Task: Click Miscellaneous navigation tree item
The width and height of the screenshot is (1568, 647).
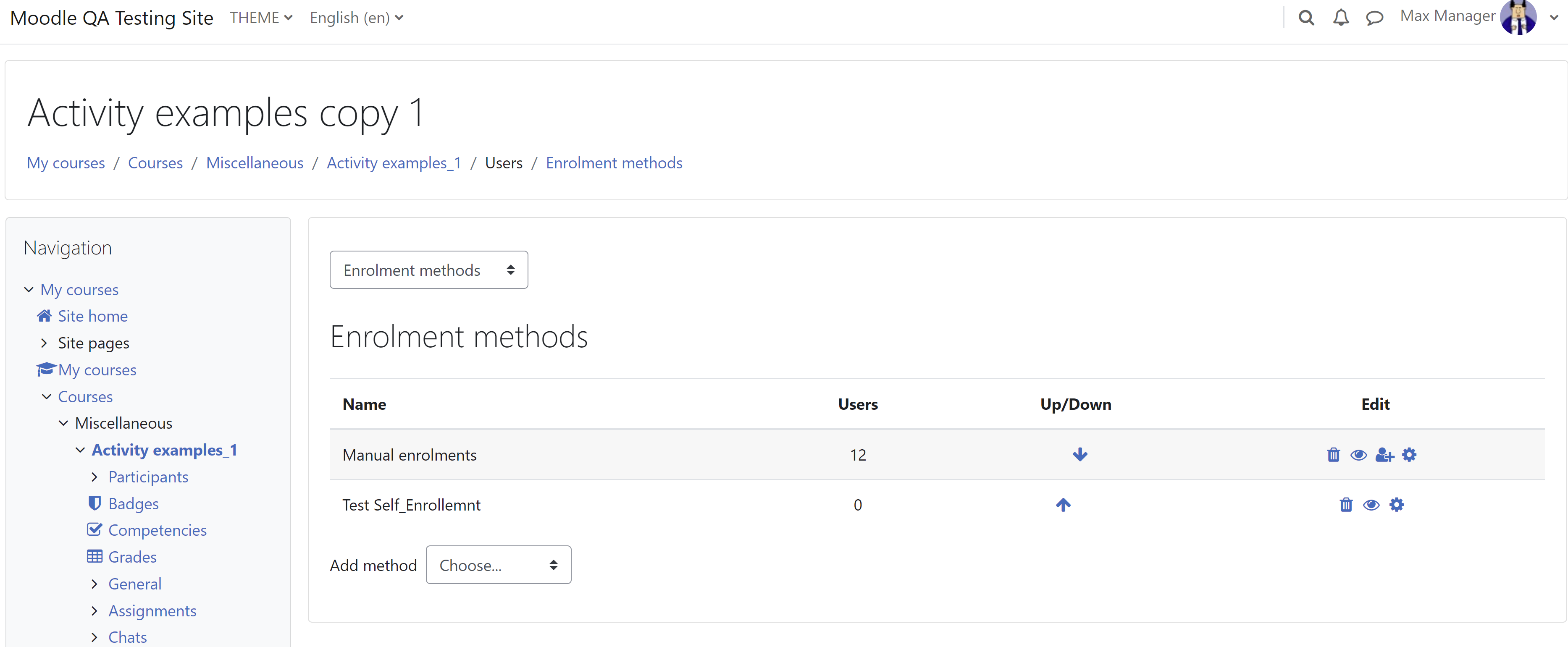Action: [x=123, y=423]
